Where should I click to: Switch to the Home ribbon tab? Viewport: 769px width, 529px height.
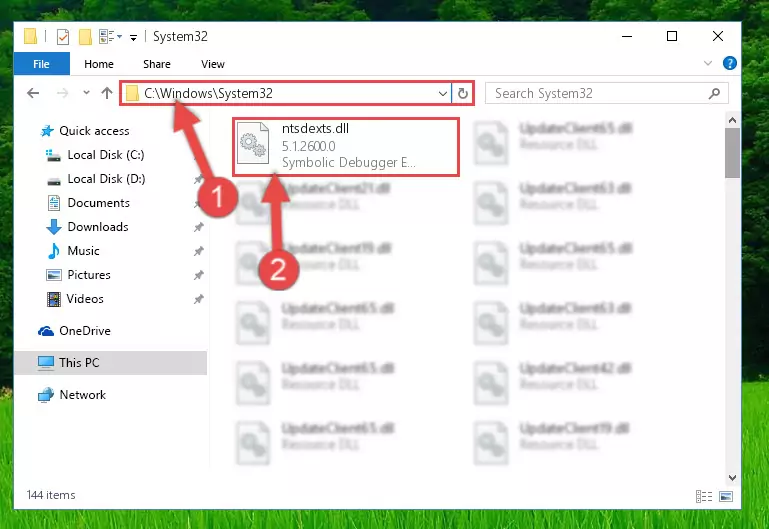[x=99, y=64]
